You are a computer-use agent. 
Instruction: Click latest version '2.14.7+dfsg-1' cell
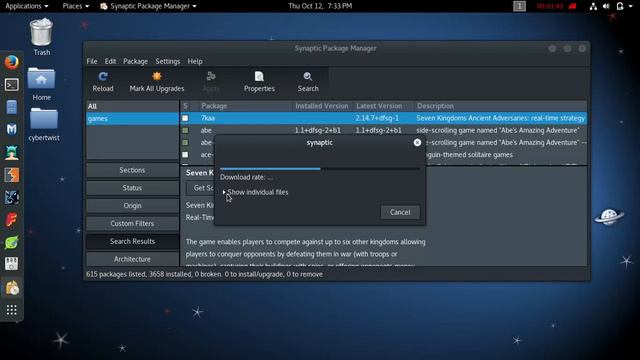pyautogui.click(x=377, y=118)
